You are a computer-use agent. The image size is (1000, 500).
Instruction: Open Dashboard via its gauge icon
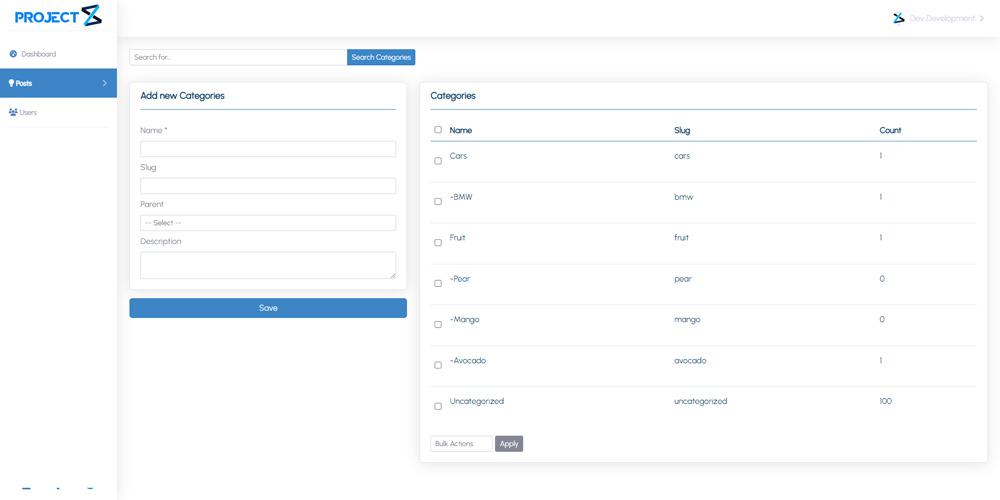click(13, 54)
